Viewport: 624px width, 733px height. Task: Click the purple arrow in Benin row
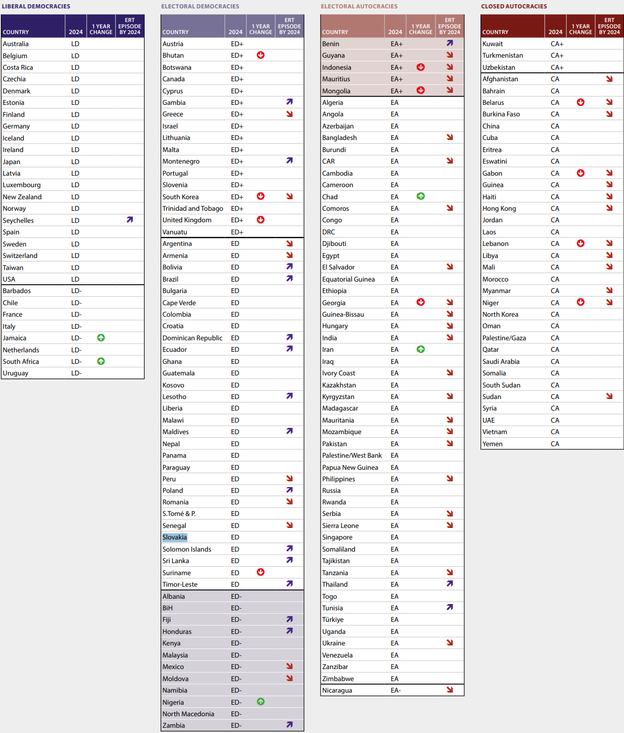click(449, 44)
